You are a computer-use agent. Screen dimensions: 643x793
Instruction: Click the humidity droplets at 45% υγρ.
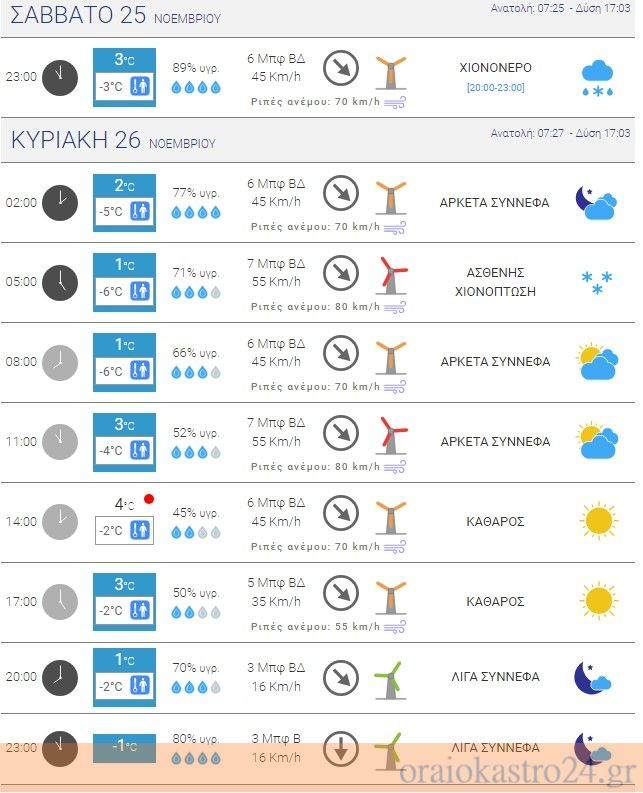tap(196, 532)
